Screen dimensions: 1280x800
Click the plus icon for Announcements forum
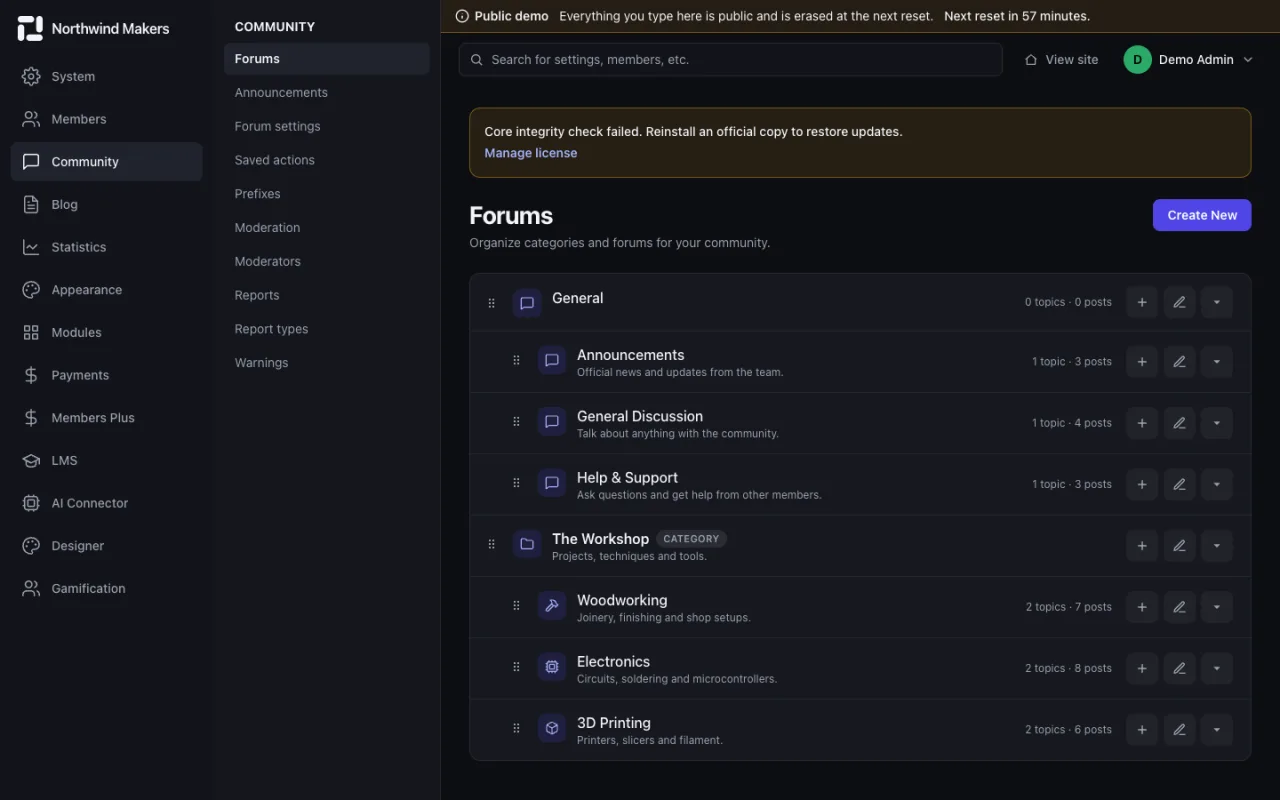pos(1142,362)
